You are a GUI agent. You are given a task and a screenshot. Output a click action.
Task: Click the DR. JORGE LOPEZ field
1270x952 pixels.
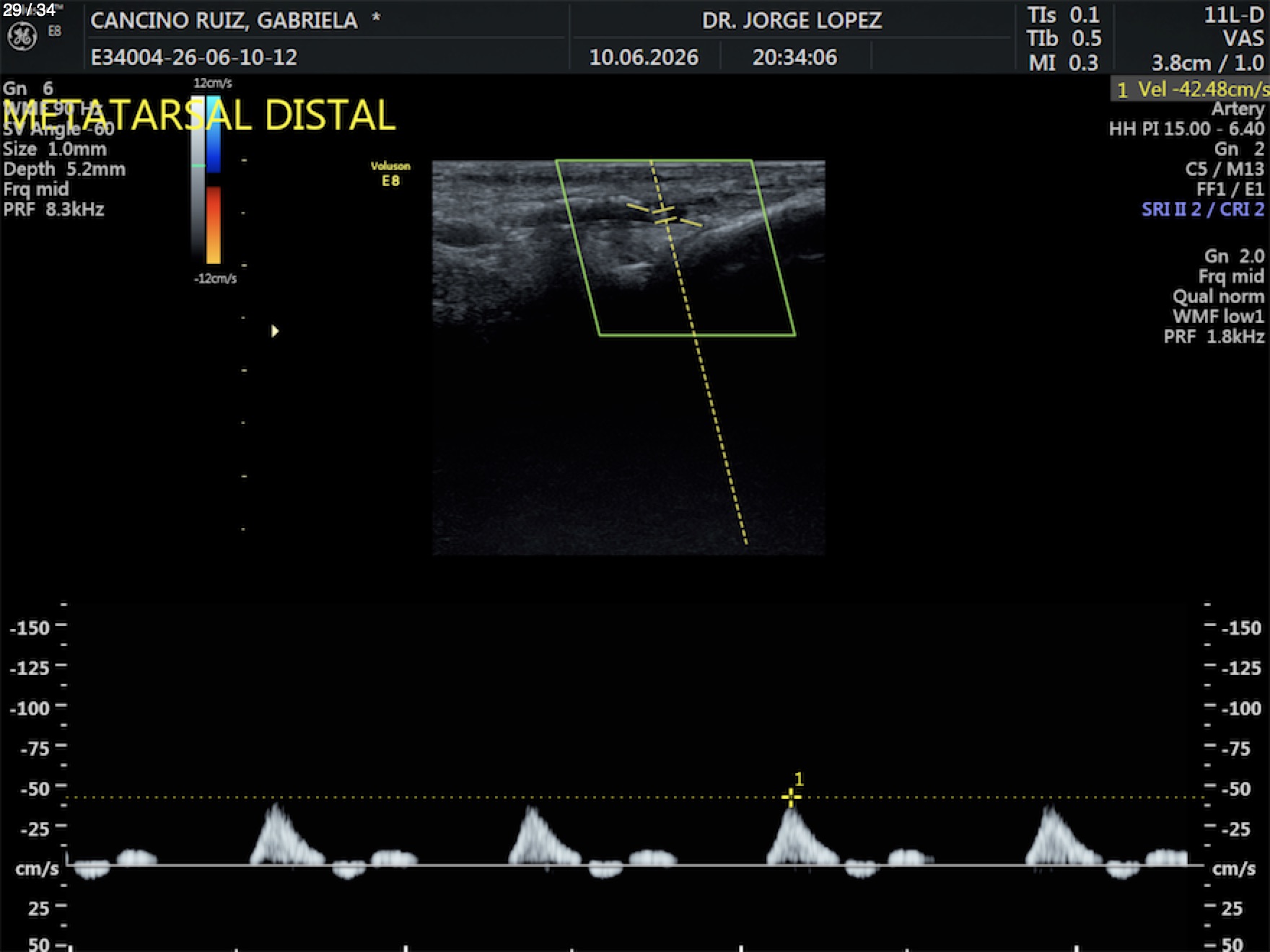(792, 20)
